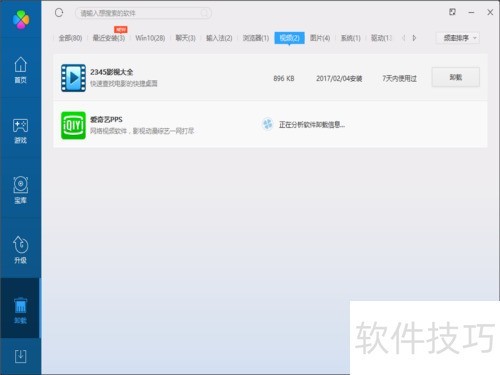Switch to the 输入法(2) tab
The image size is (500, 375).
(219, 38)
